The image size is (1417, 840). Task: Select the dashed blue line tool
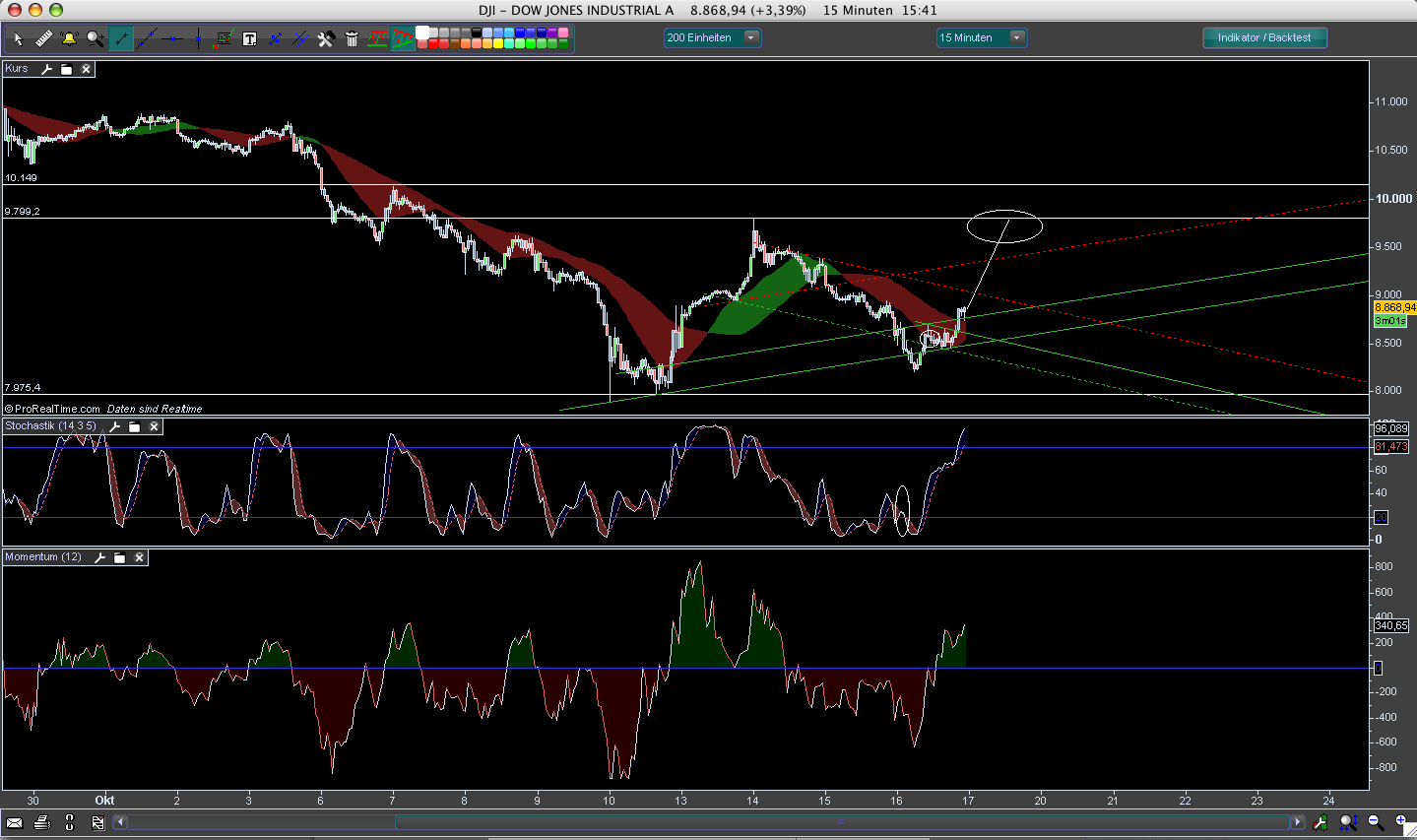coord(275,38)
